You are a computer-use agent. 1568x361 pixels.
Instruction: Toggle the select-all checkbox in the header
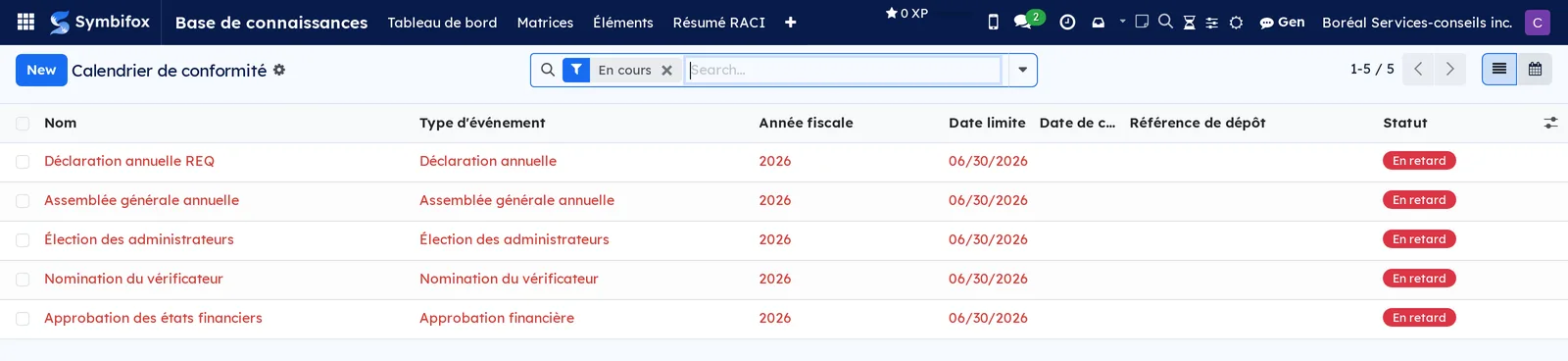[x=23, y=123]
